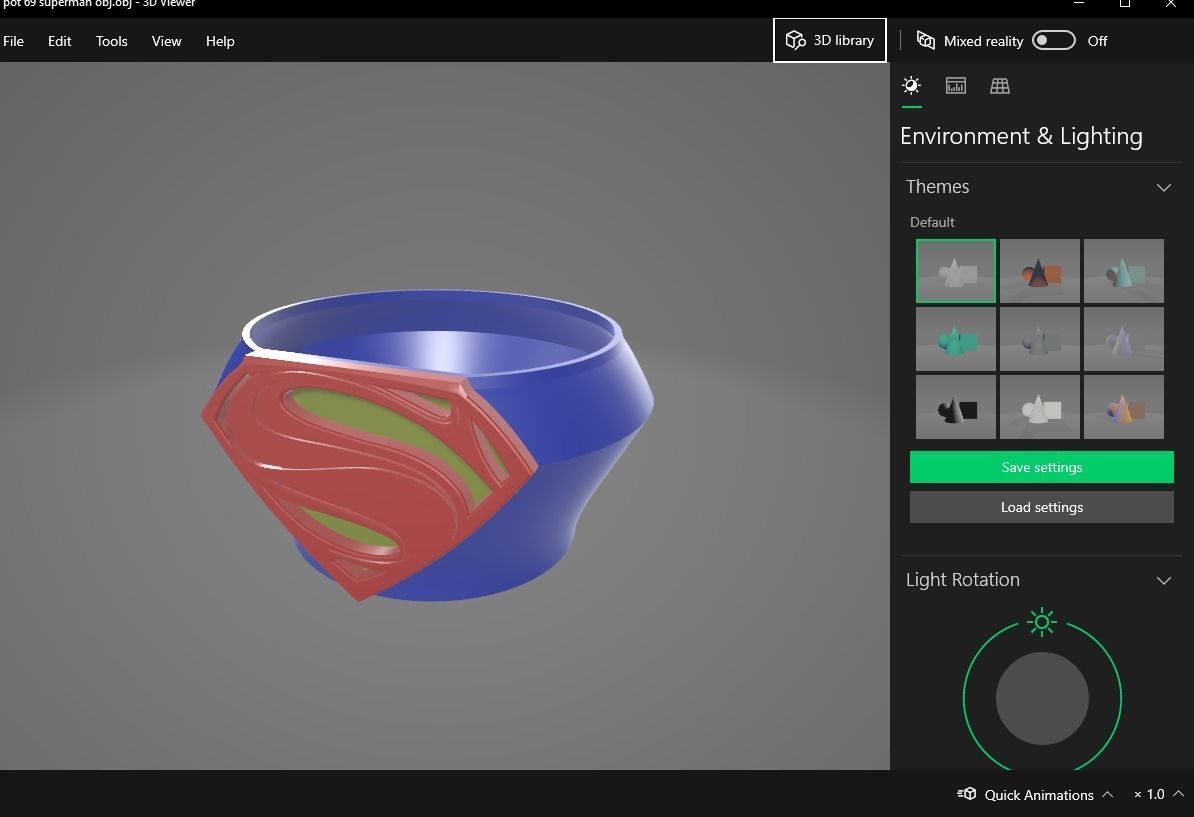
Task: Select the default gray theme thumbnail
Action: 956,271
